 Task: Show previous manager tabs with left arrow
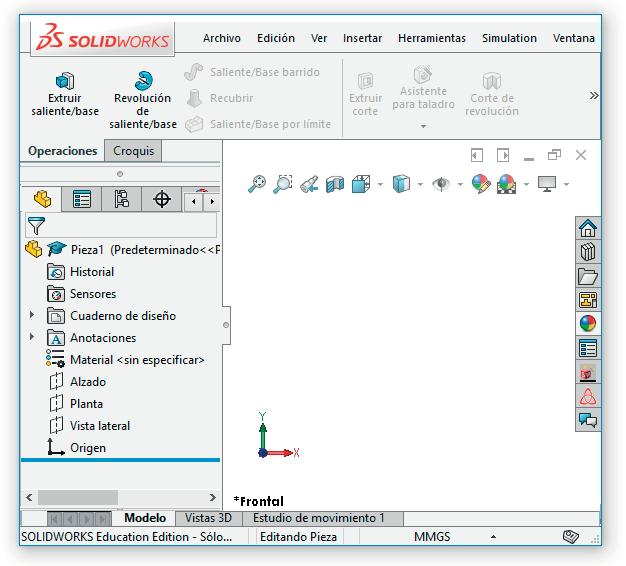[x=194, y=202]
